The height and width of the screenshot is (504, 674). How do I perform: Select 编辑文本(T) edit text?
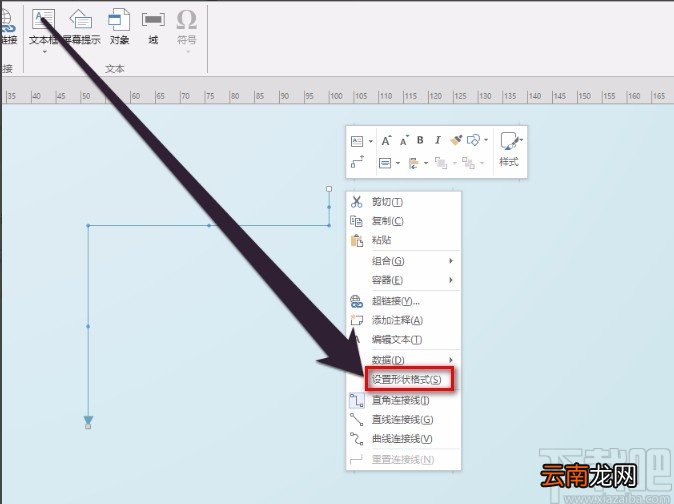tap(404, 340)
